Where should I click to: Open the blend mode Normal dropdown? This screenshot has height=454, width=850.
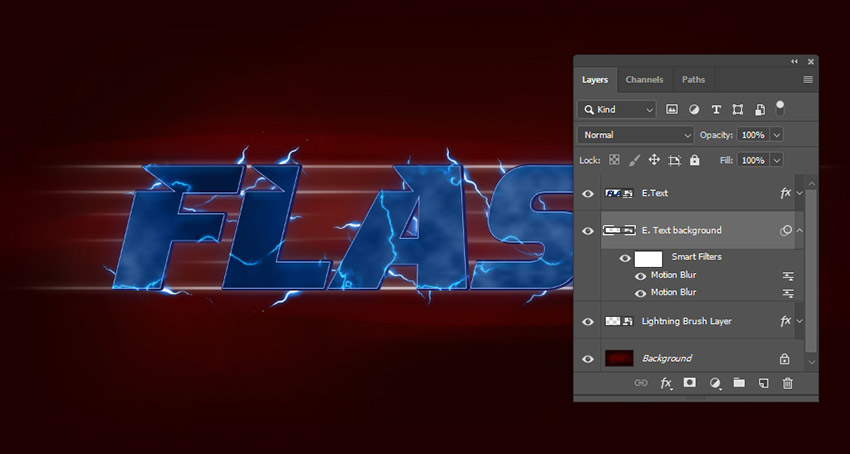[x=636, y=135]
